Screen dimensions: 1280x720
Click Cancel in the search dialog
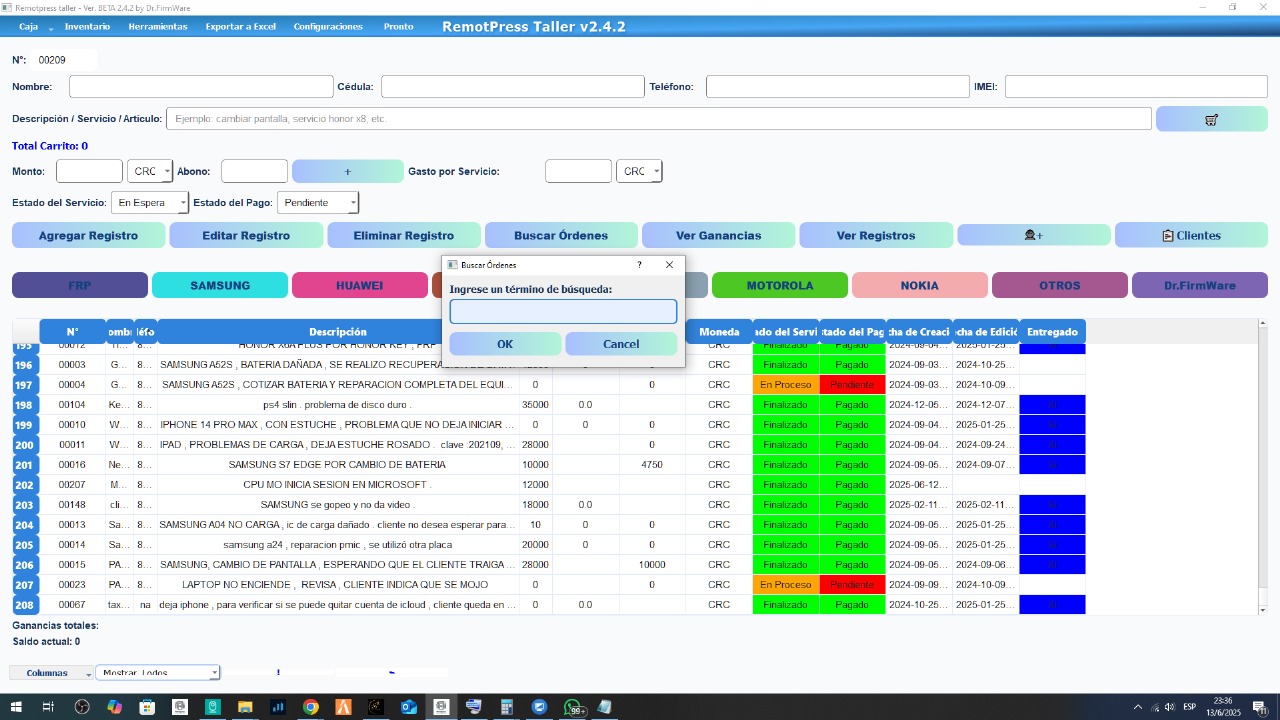coord(621,344)
